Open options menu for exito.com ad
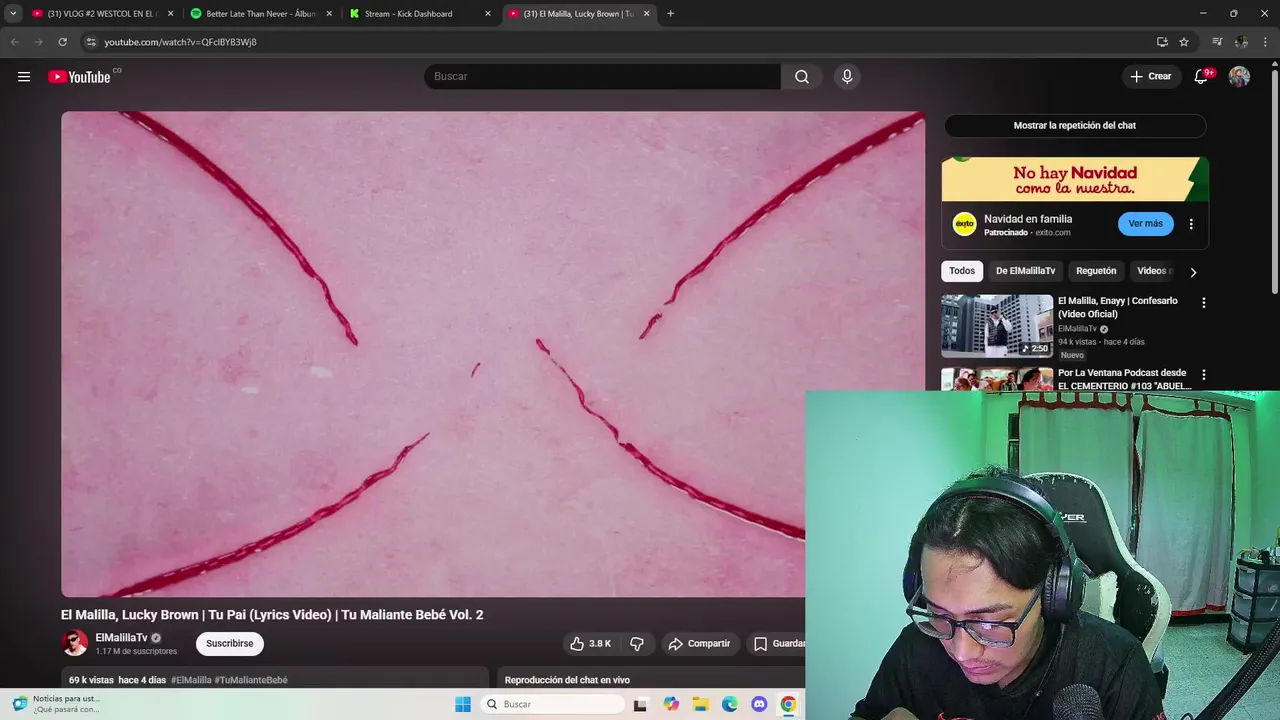The image size is (1280, 720). point(1191,224)
